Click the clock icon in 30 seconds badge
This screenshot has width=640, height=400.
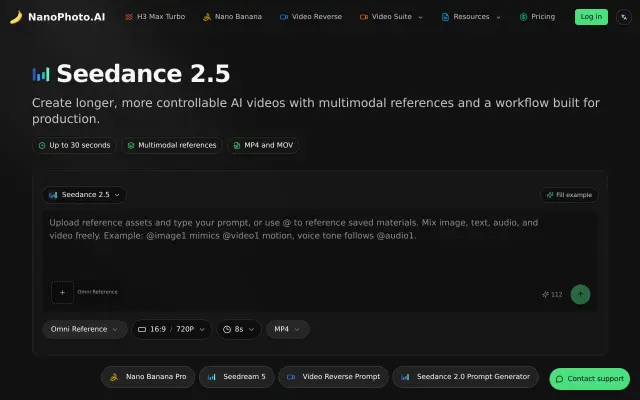pyautogui.click(x=42, y=146)
